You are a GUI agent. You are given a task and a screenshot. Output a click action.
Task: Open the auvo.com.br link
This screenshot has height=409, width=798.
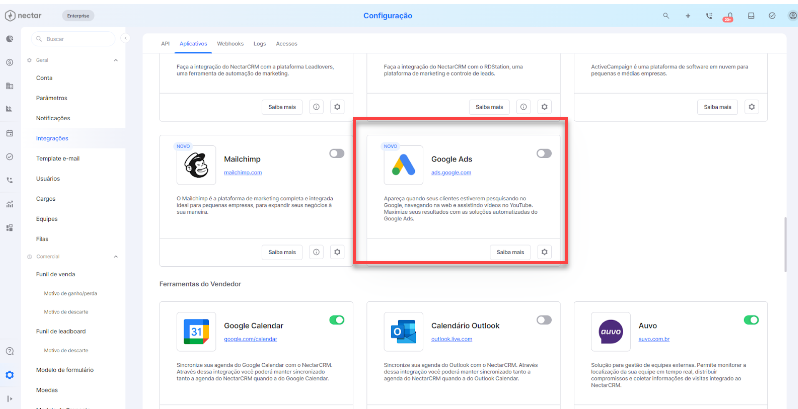(x=654, y=339)
